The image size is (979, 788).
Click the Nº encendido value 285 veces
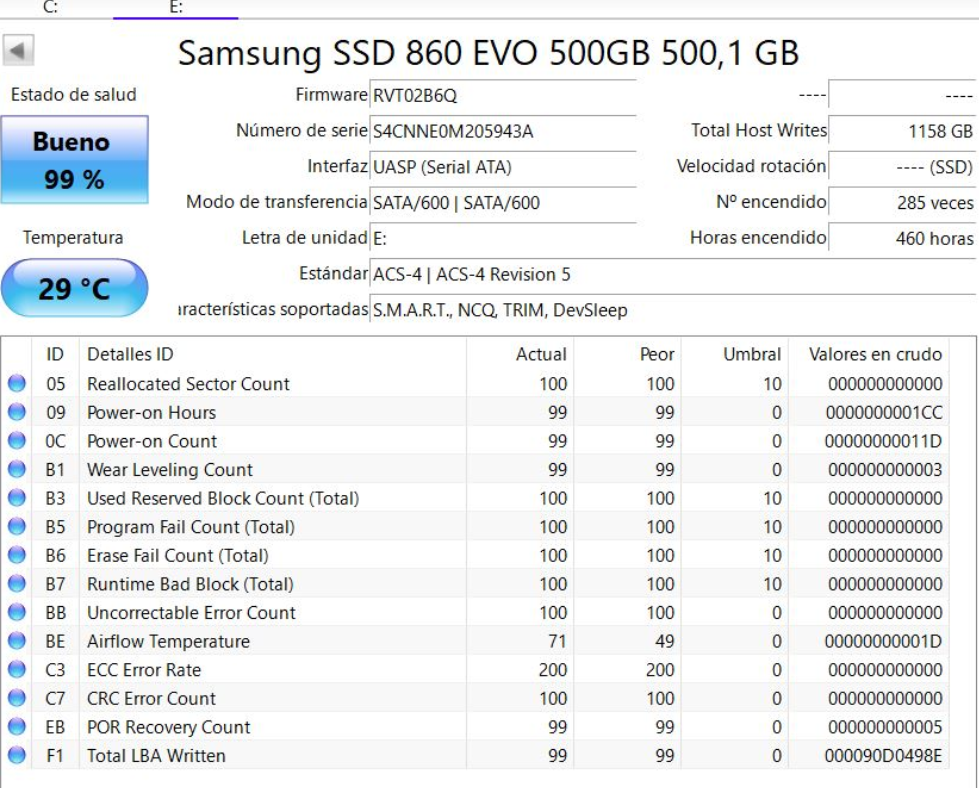coord(902,202)
